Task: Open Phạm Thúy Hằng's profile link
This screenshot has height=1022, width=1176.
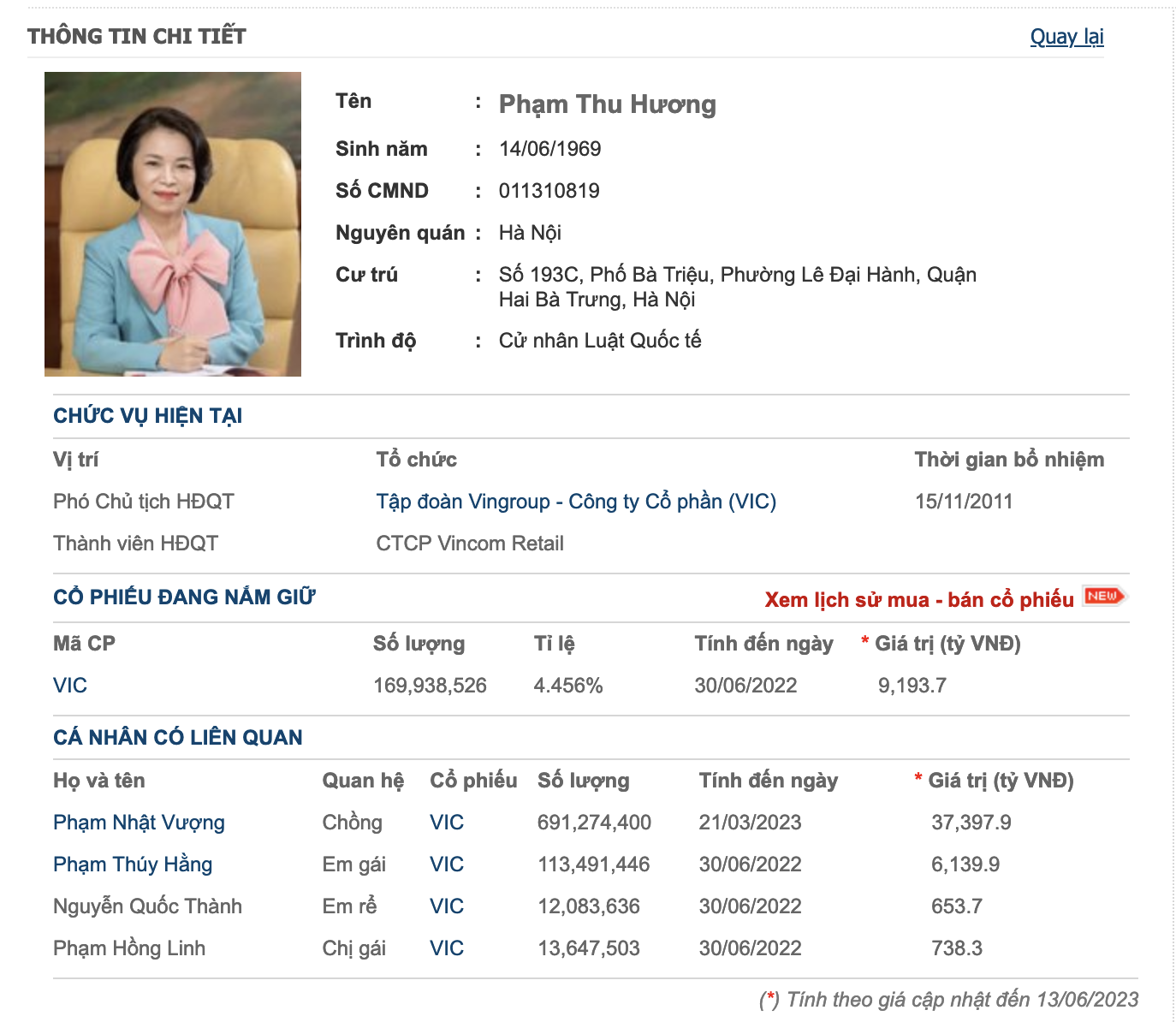Action: point(133,865)
